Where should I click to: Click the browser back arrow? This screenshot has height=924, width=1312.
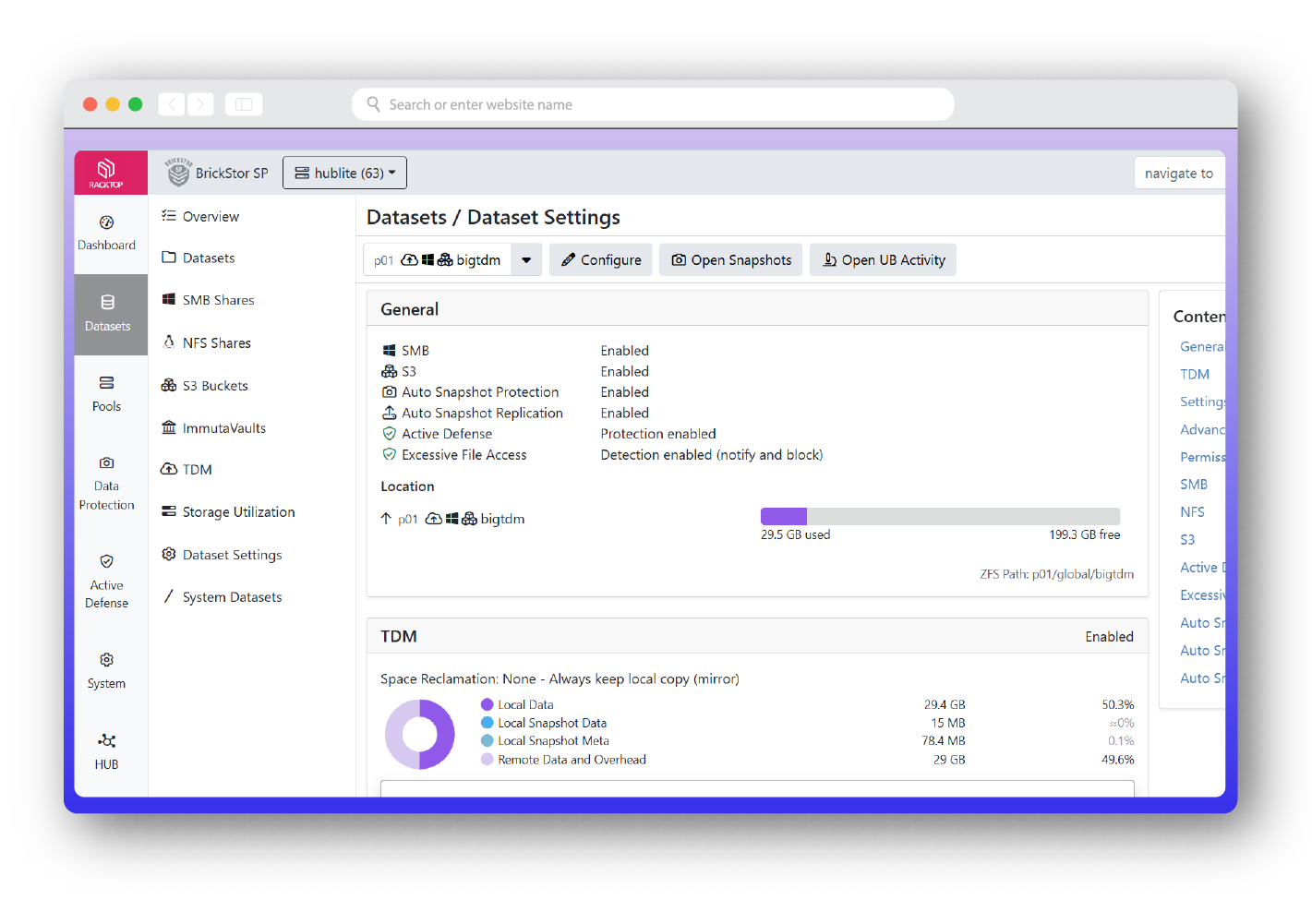(172, 104)
